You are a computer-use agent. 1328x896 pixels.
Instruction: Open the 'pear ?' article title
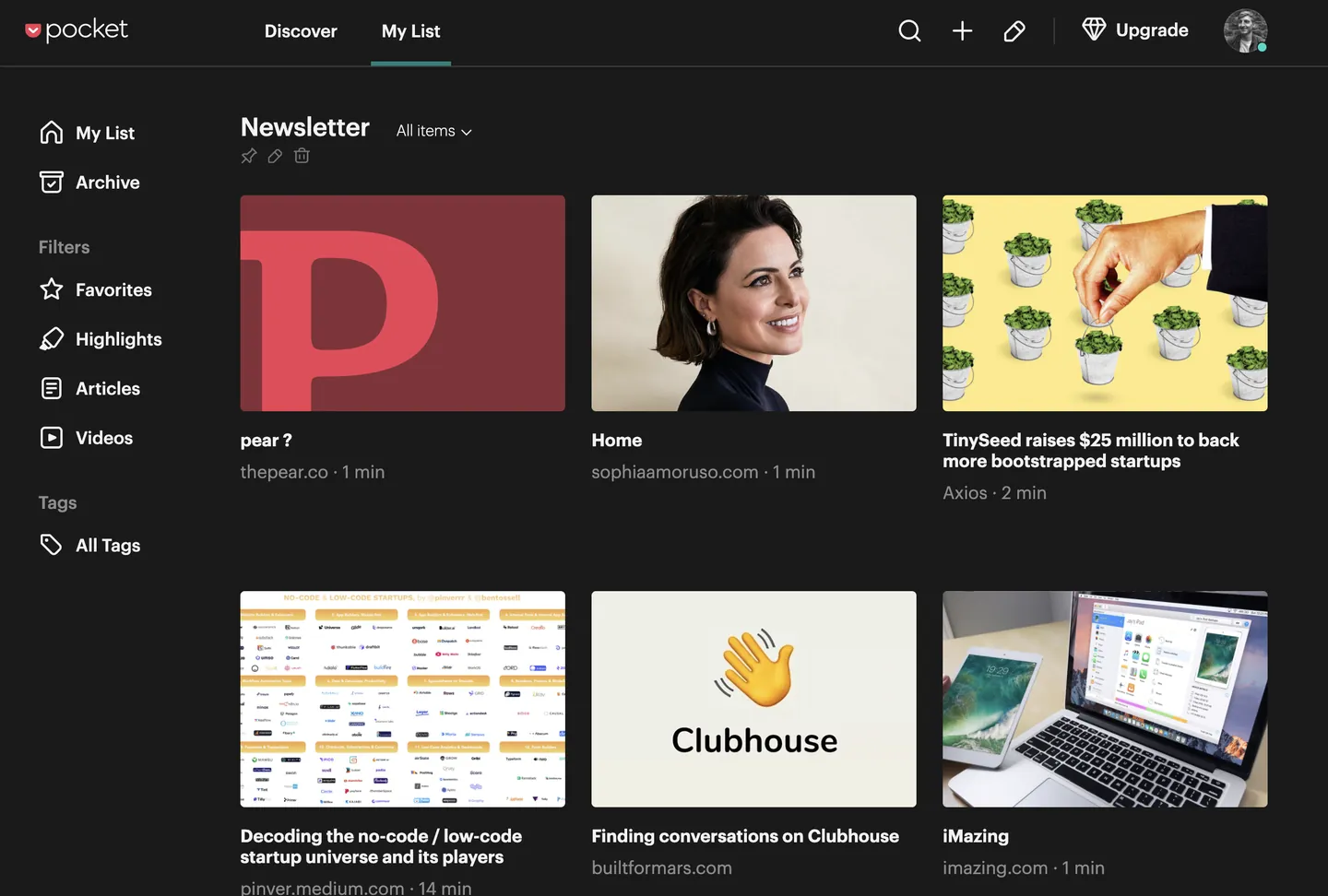coord(266,441)
